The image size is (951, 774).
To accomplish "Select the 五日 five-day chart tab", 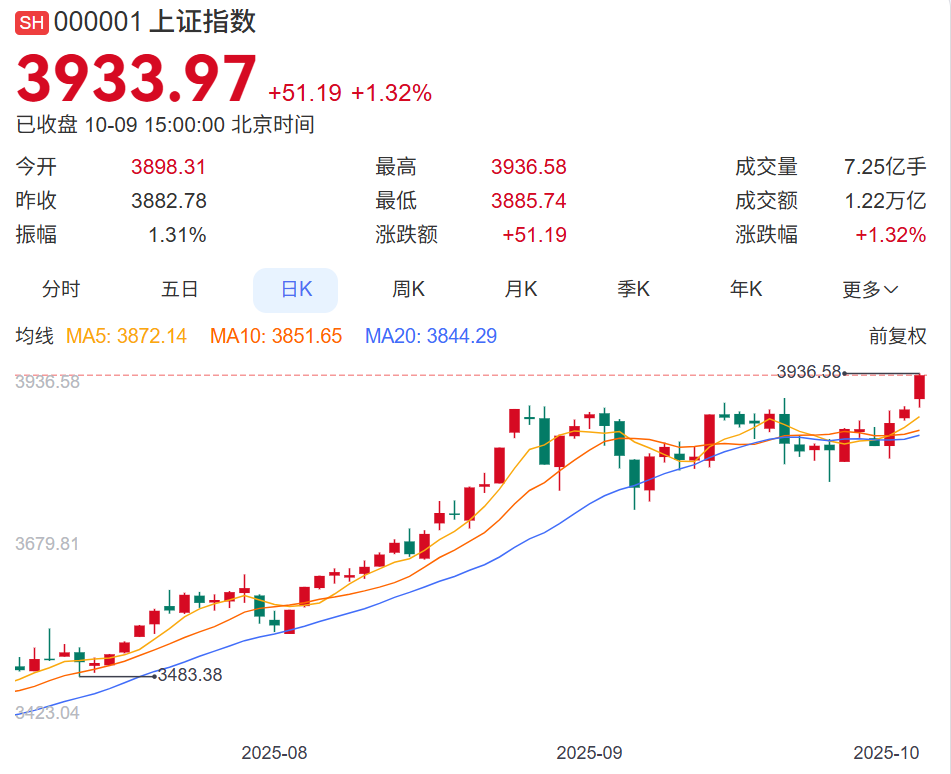I will click(180, 290).
